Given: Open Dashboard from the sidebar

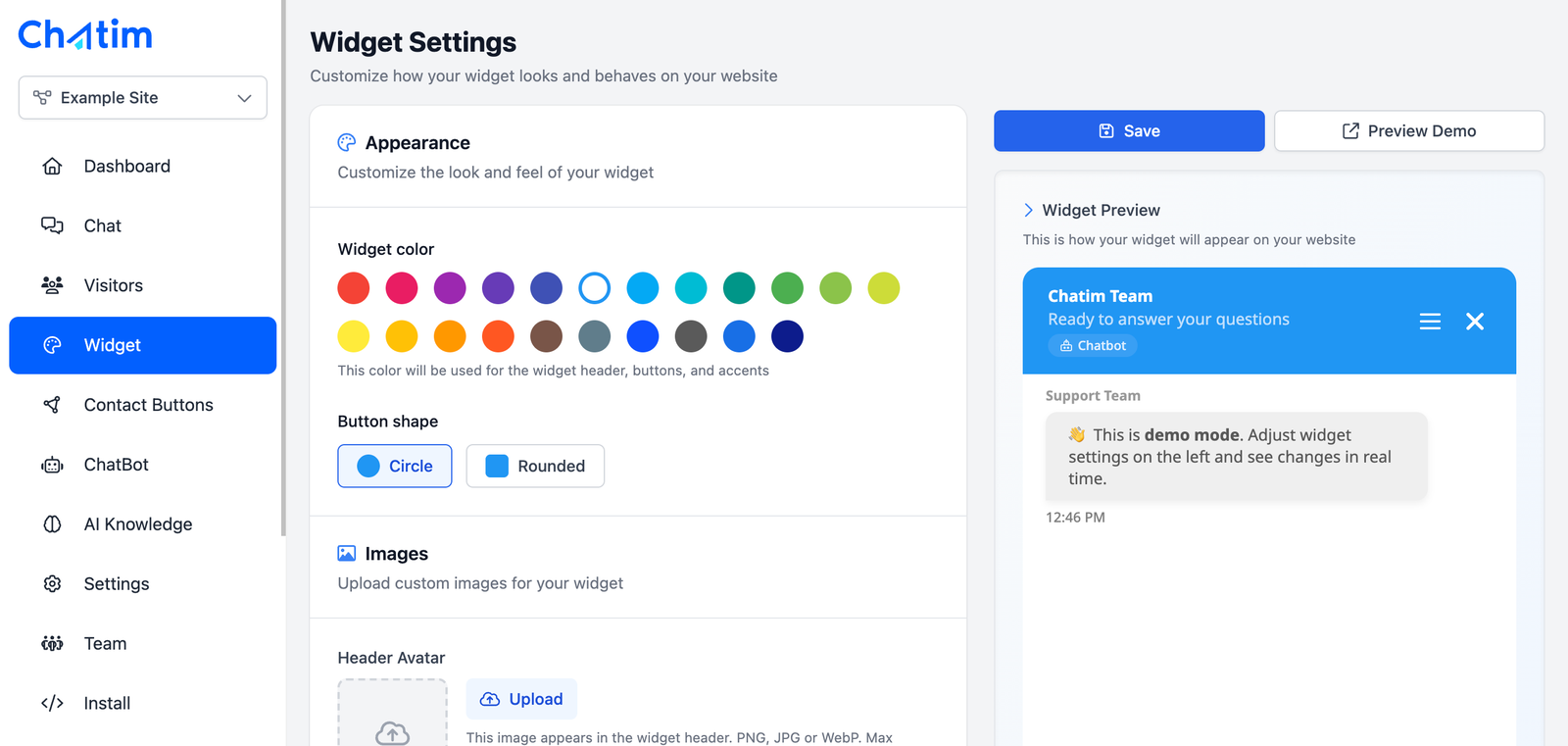Looking at the screenshot, I should (143, 167).
